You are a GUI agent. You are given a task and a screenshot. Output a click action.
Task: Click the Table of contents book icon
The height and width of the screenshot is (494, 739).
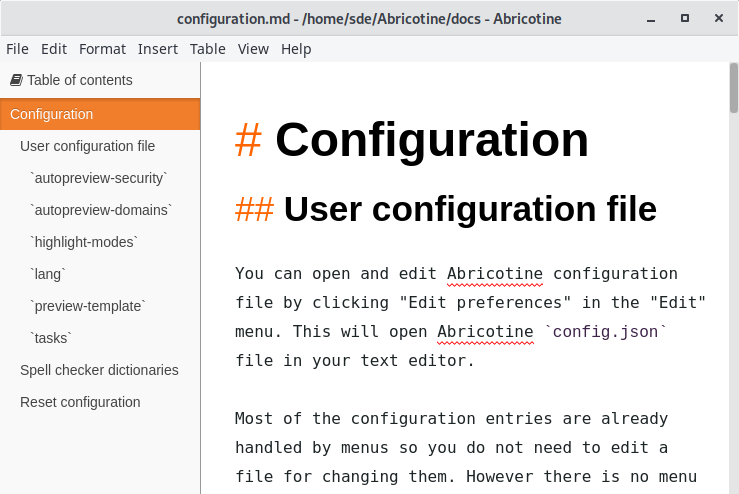click(16, 80)
